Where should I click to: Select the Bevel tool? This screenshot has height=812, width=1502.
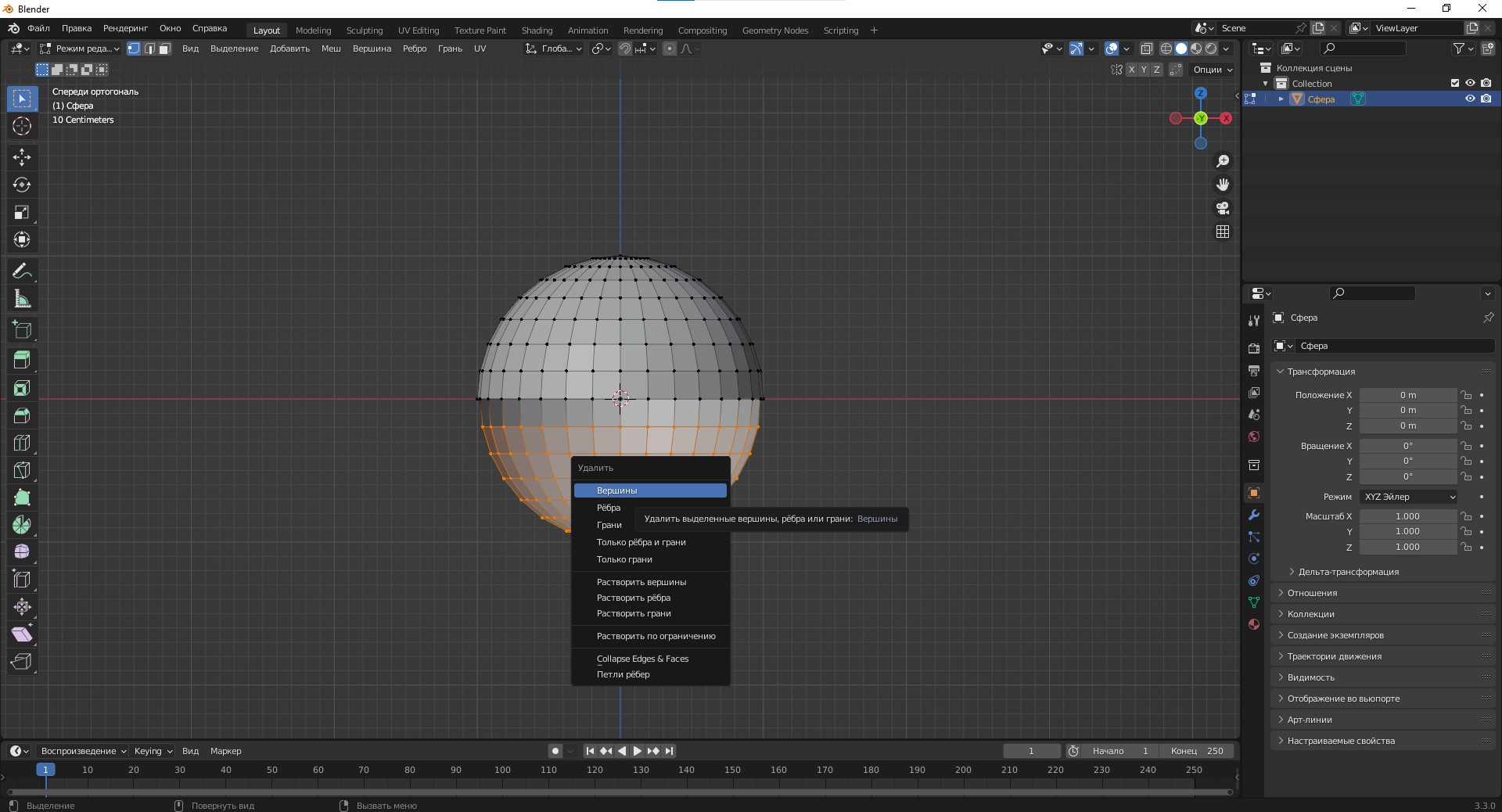point(22,415)
